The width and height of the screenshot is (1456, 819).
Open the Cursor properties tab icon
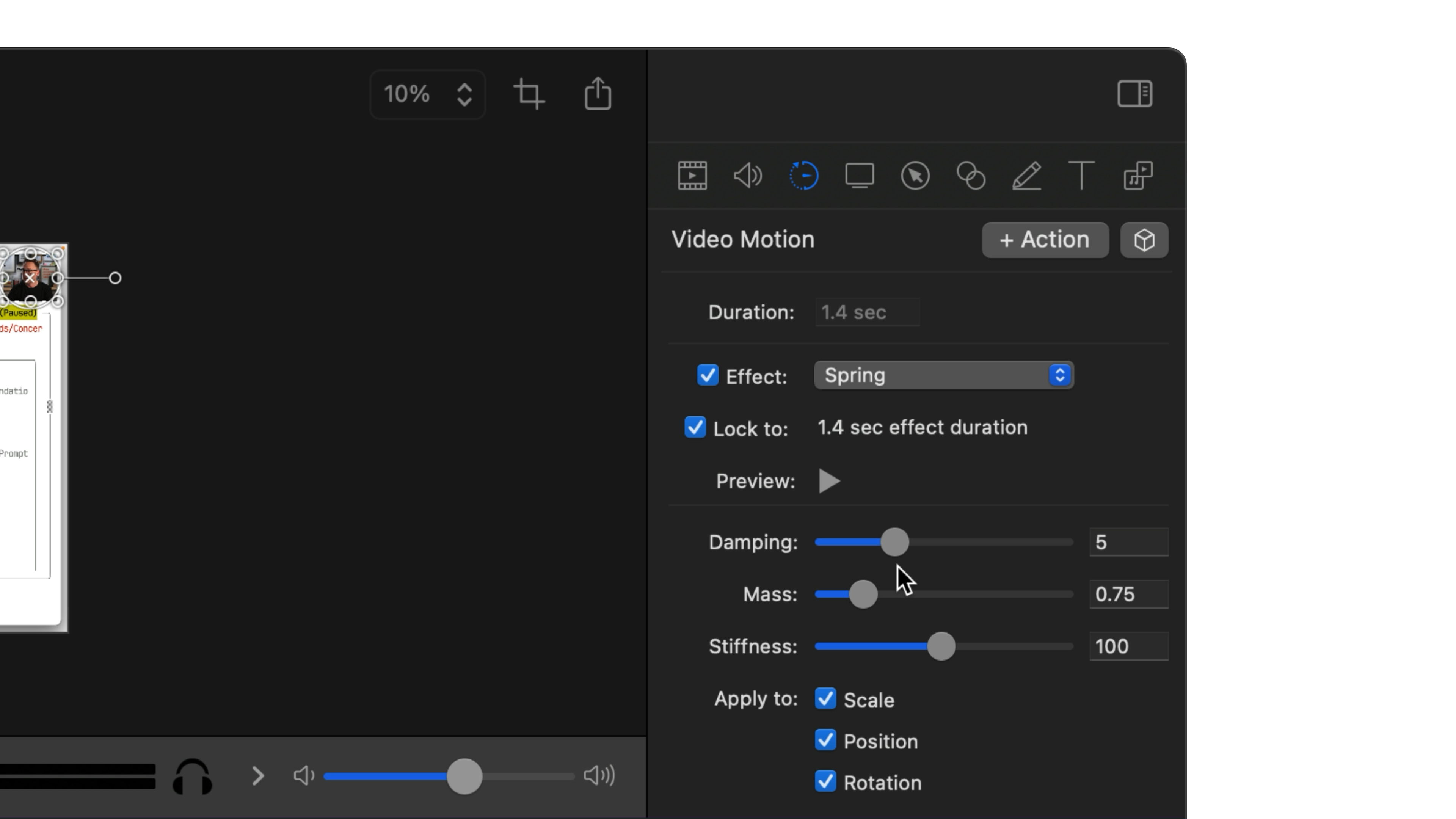point(915,176)
